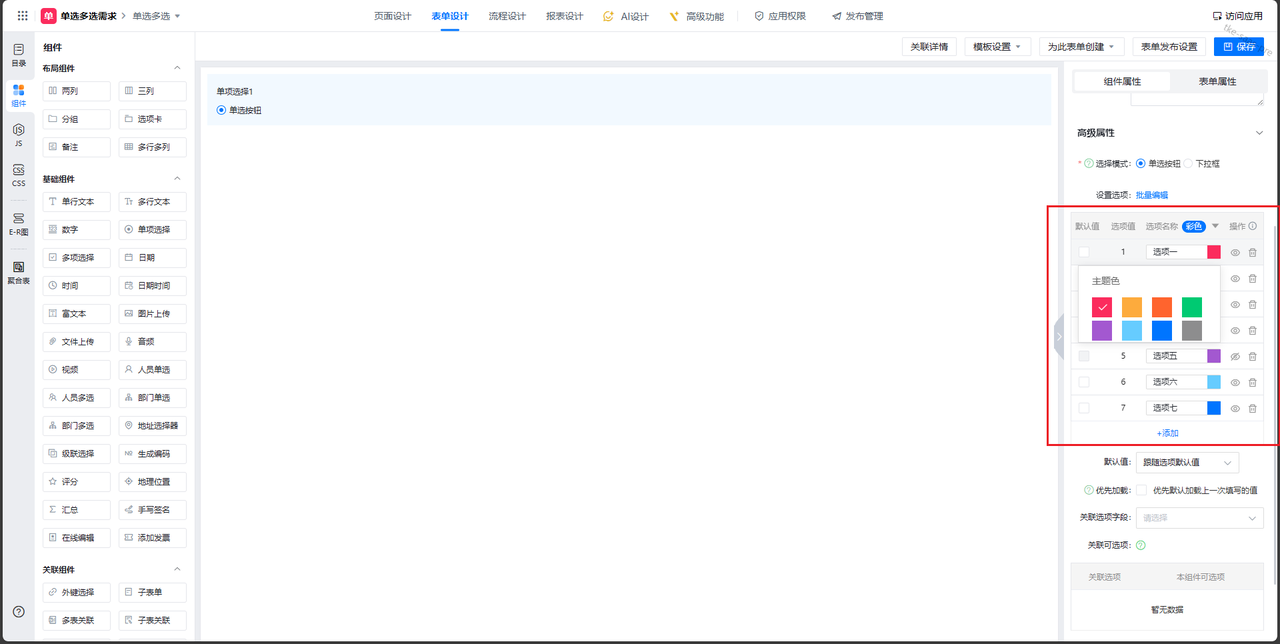The height and width of the screenshot is (644, 1280).
Task: Collapse the 布局组件 section
Action: click(x=178, y=68)
